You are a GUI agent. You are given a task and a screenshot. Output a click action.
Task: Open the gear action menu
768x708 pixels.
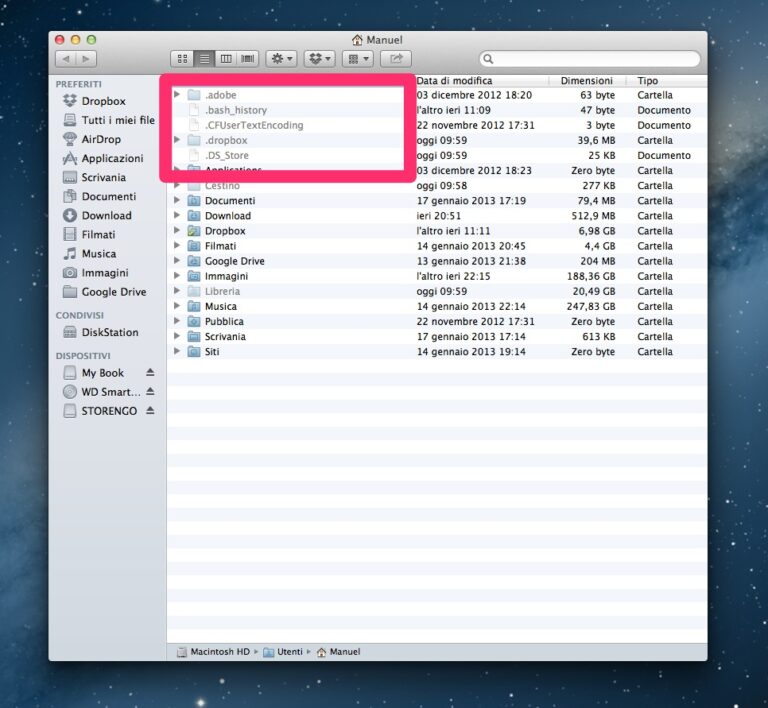282,59
